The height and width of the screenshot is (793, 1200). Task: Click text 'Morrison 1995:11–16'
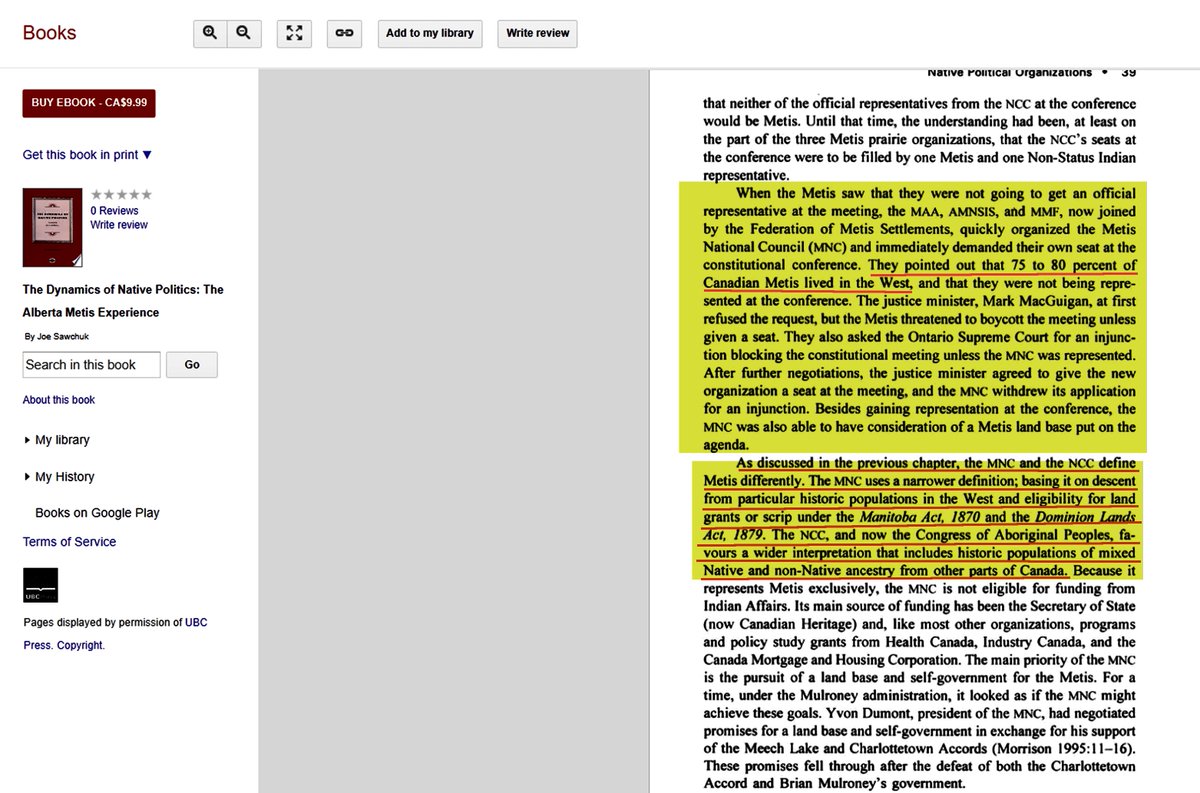coord(1063,750)
